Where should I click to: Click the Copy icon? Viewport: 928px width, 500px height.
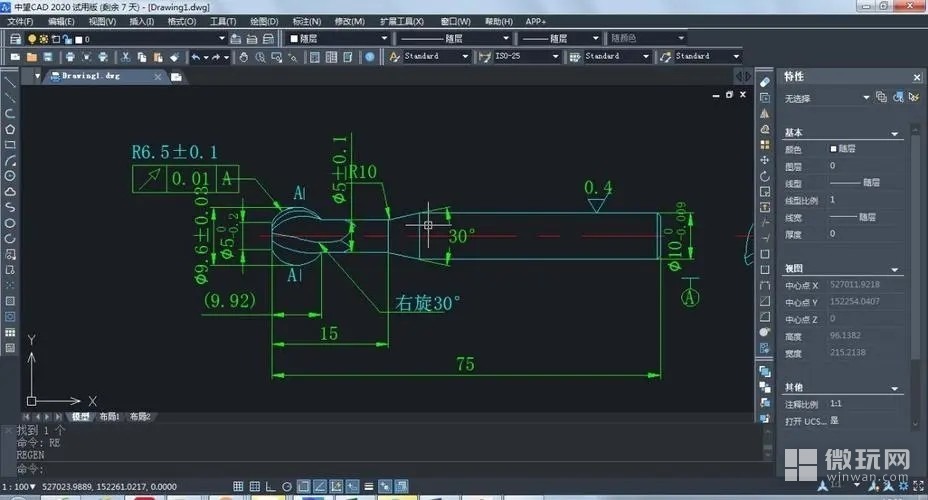(141, 57)
